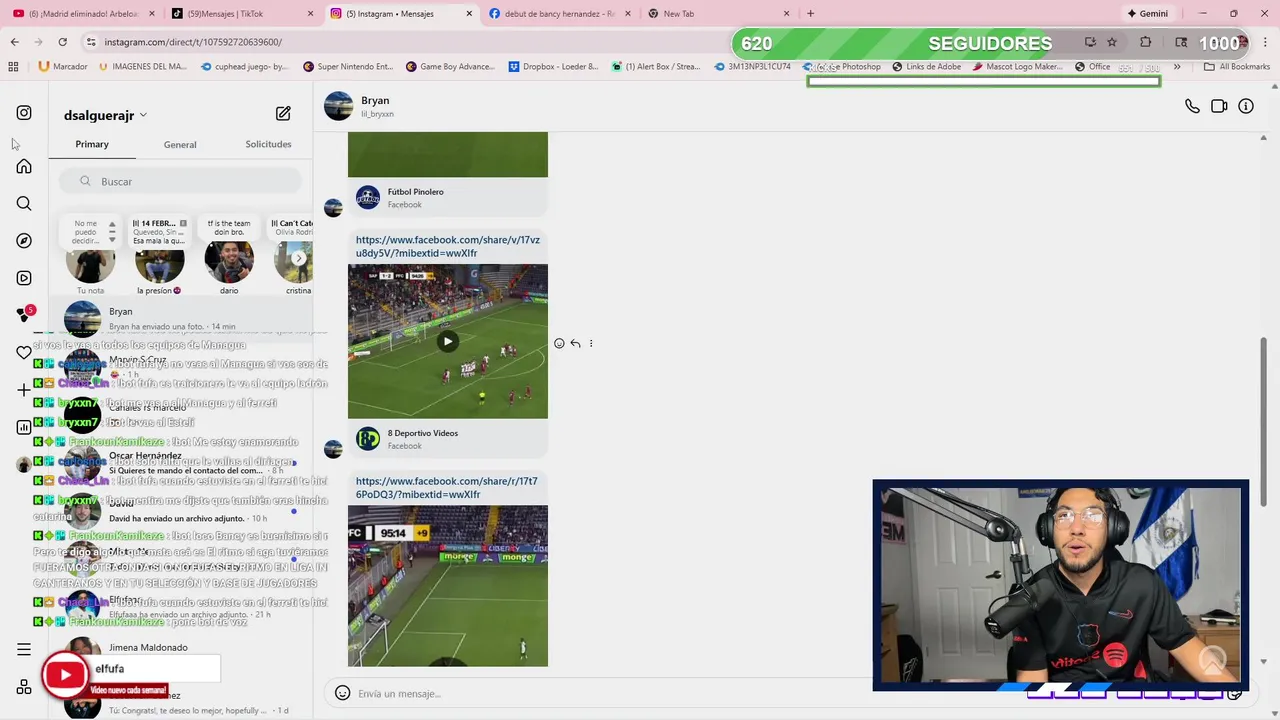Viewport: 1280px width, 720px height.
Task: Switch to Primary inbox tab
Action: pyautogui.click(x=92, y=144)
